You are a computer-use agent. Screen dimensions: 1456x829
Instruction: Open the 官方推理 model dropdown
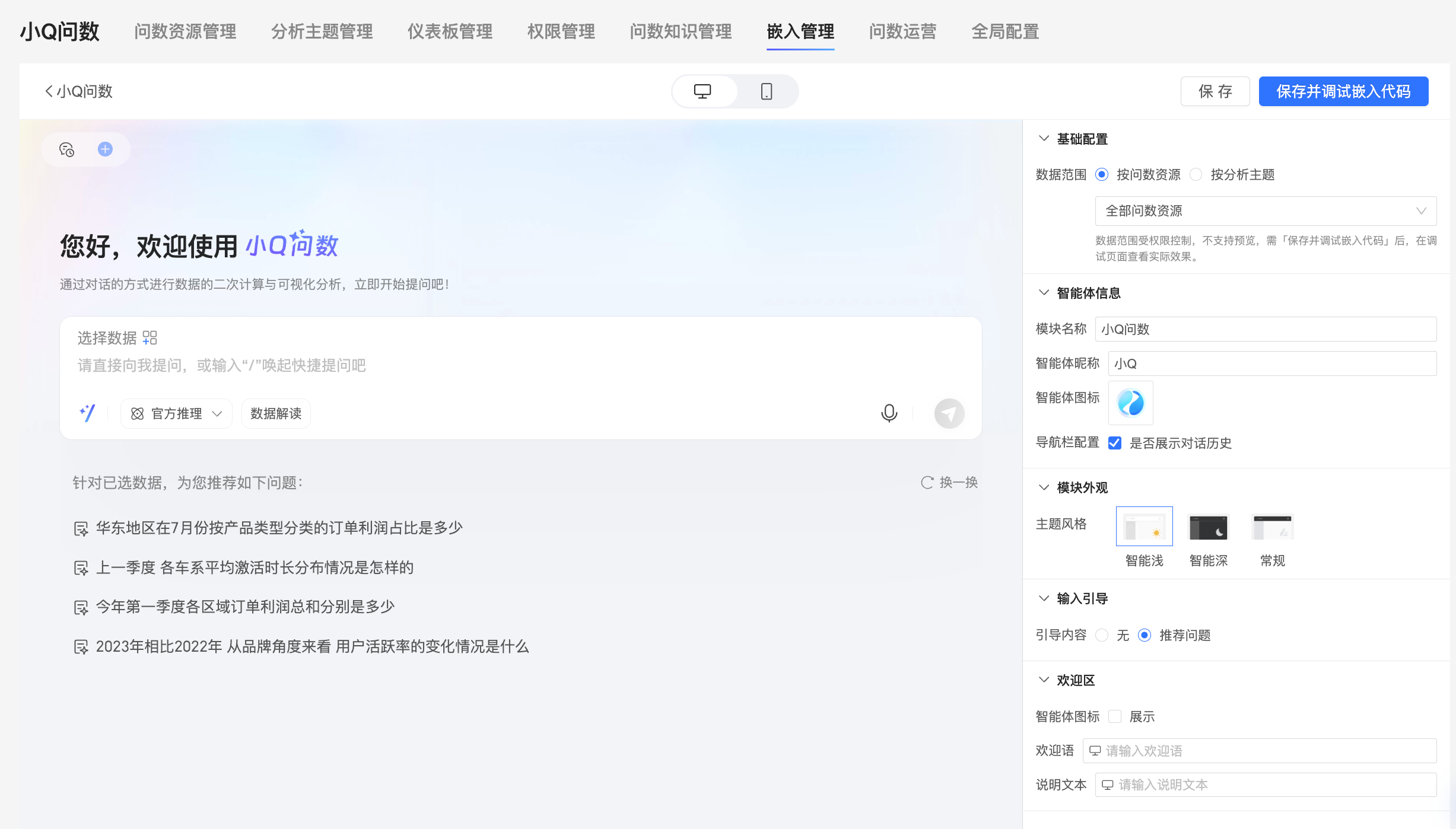click(x=176, y=413)
